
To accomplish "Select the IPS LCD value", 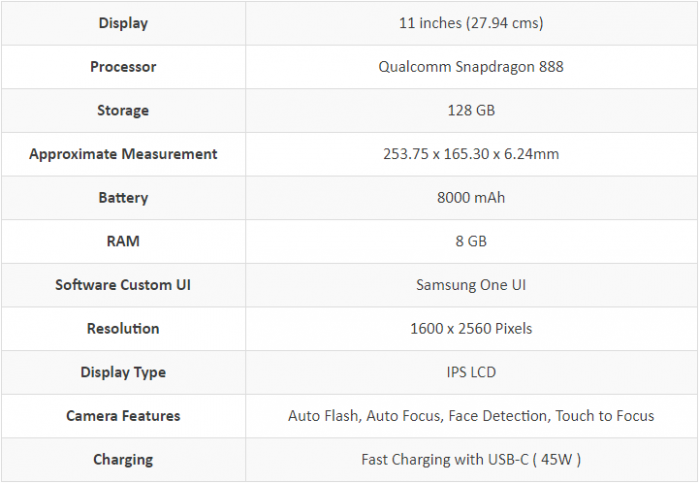I will [x=471, y=372].
